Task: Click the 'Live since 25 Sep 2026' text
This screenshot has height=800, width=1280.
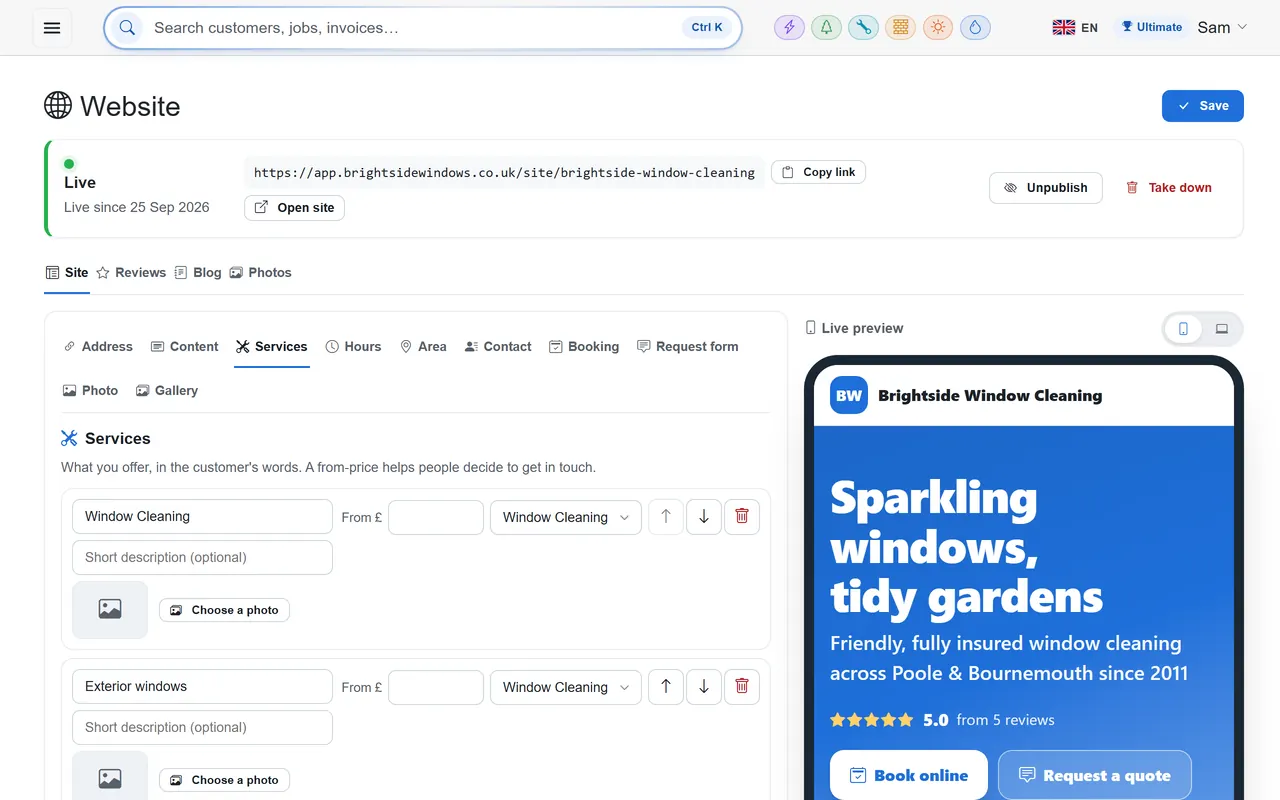Action: (137, 207)
